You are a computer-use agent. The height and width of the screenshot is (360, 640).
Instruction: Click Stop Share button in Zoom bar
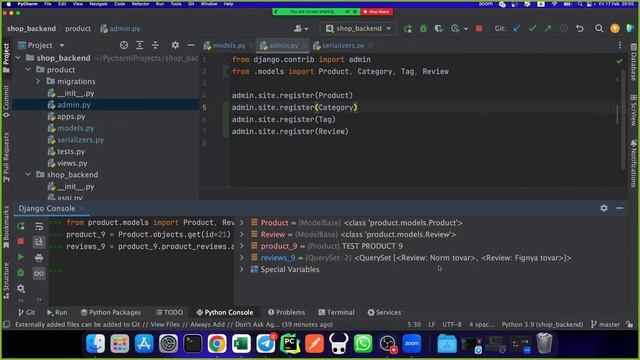coord(376,12)
